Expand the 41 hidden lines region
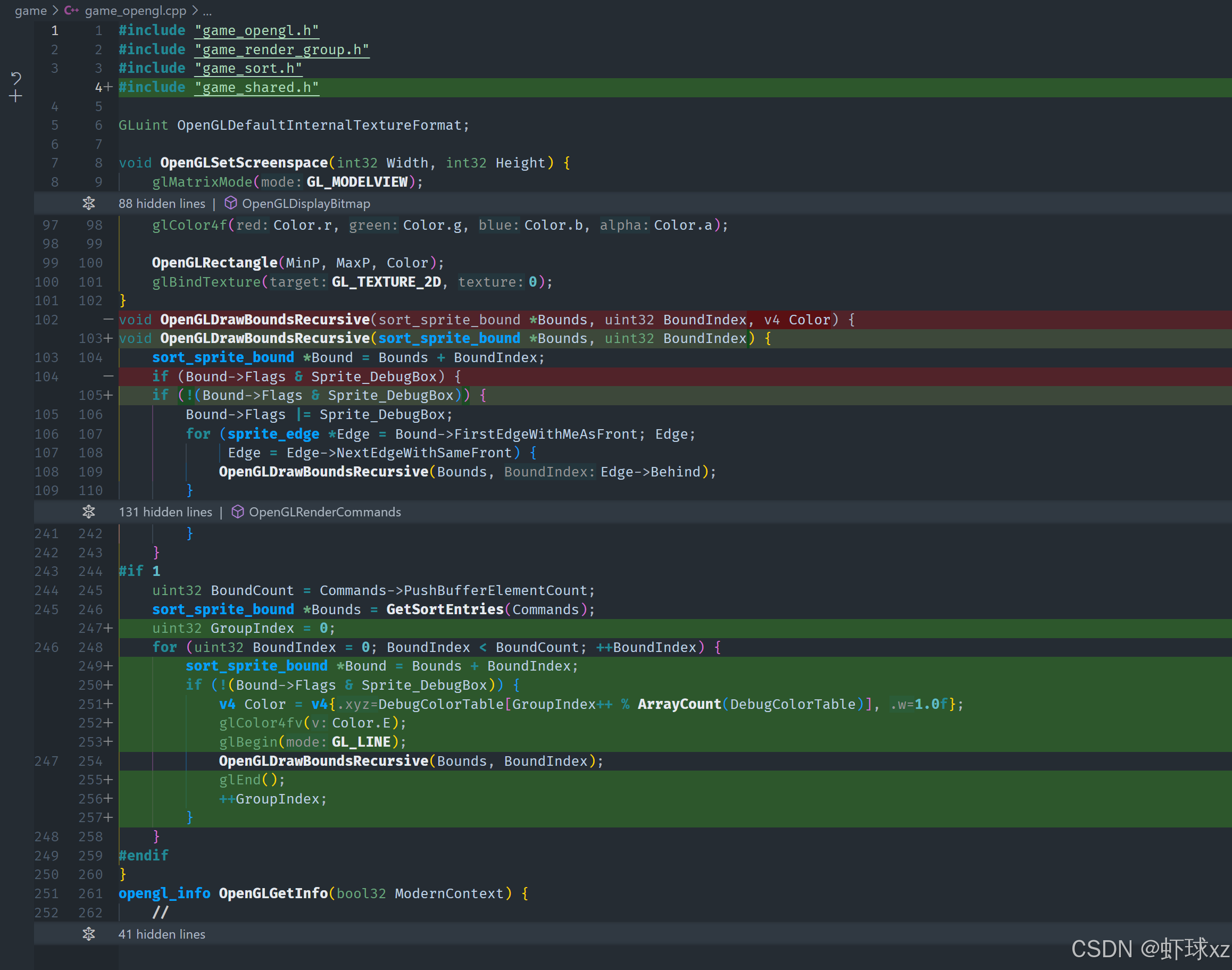 click(x=162, y=934)
